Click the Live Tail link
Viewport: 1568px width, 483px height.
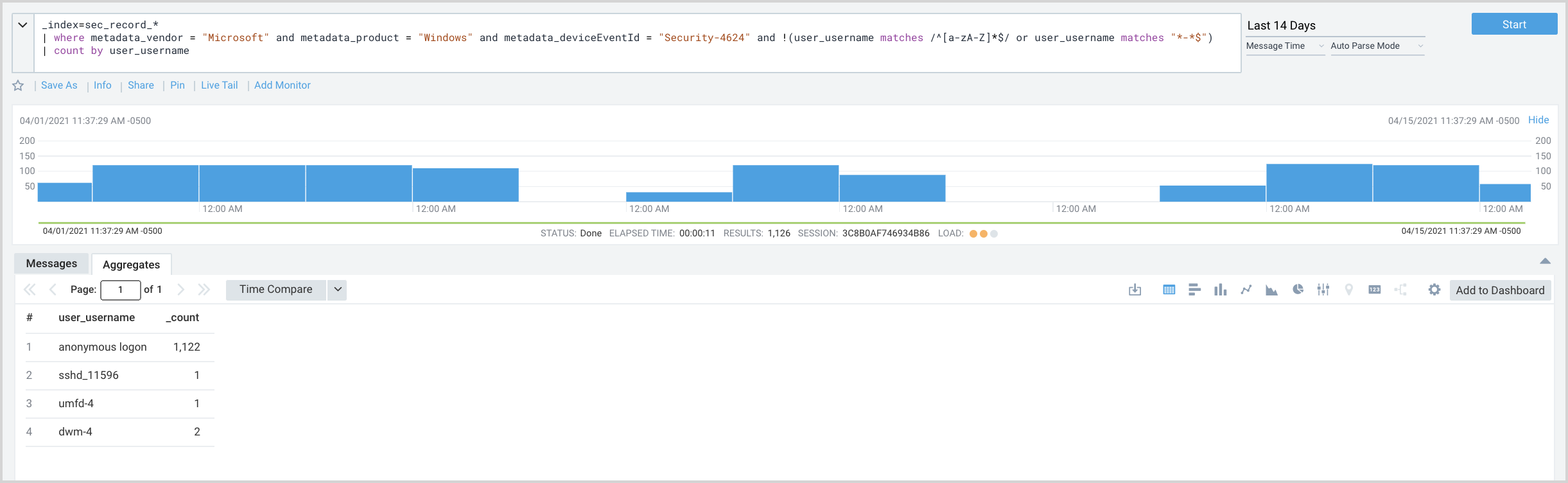219,85
